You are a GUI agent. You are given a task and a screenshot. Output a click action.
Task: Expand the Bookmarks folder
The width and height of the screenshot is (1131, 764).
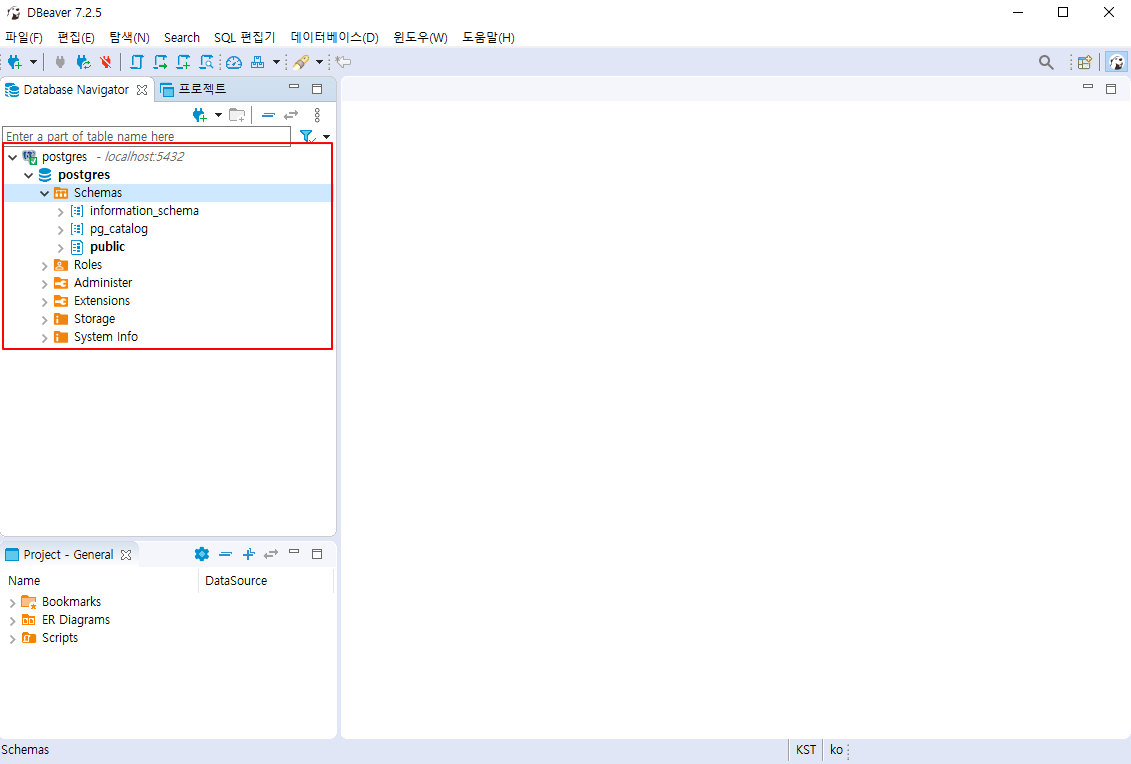coord(12,602)
